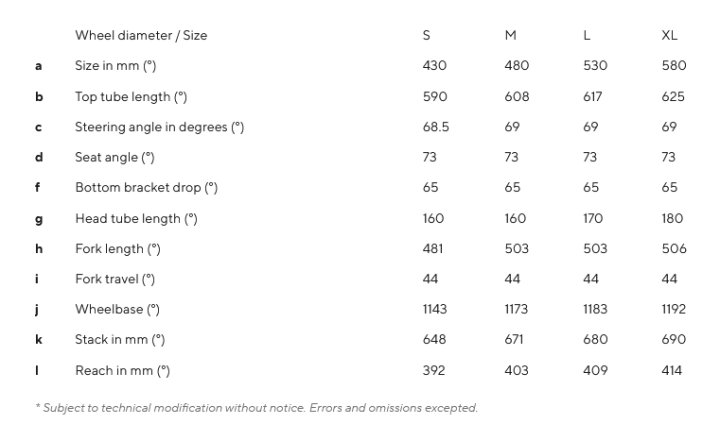
Task: Click the 'Top tube length' row label
Action: tap(131, 97)
